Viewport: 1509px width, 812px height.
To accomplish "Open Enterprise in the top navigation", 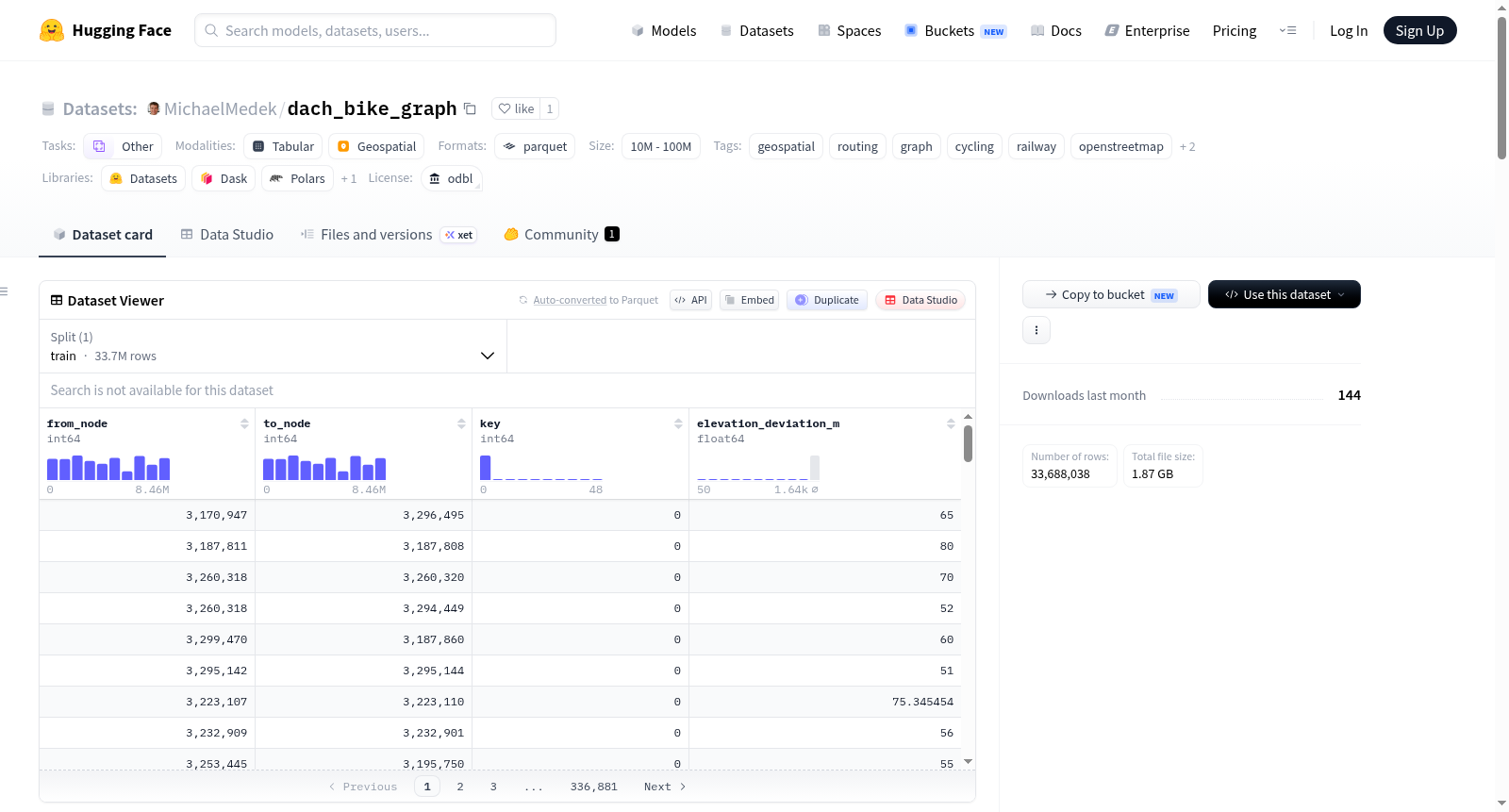I will [1147, 30].
